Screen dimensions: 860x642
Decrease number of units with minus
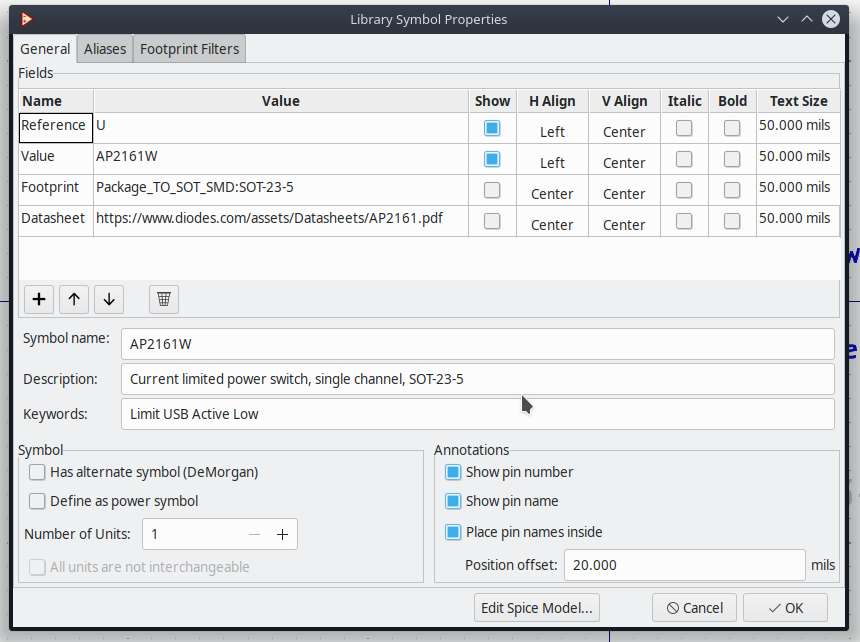[254, 535]
